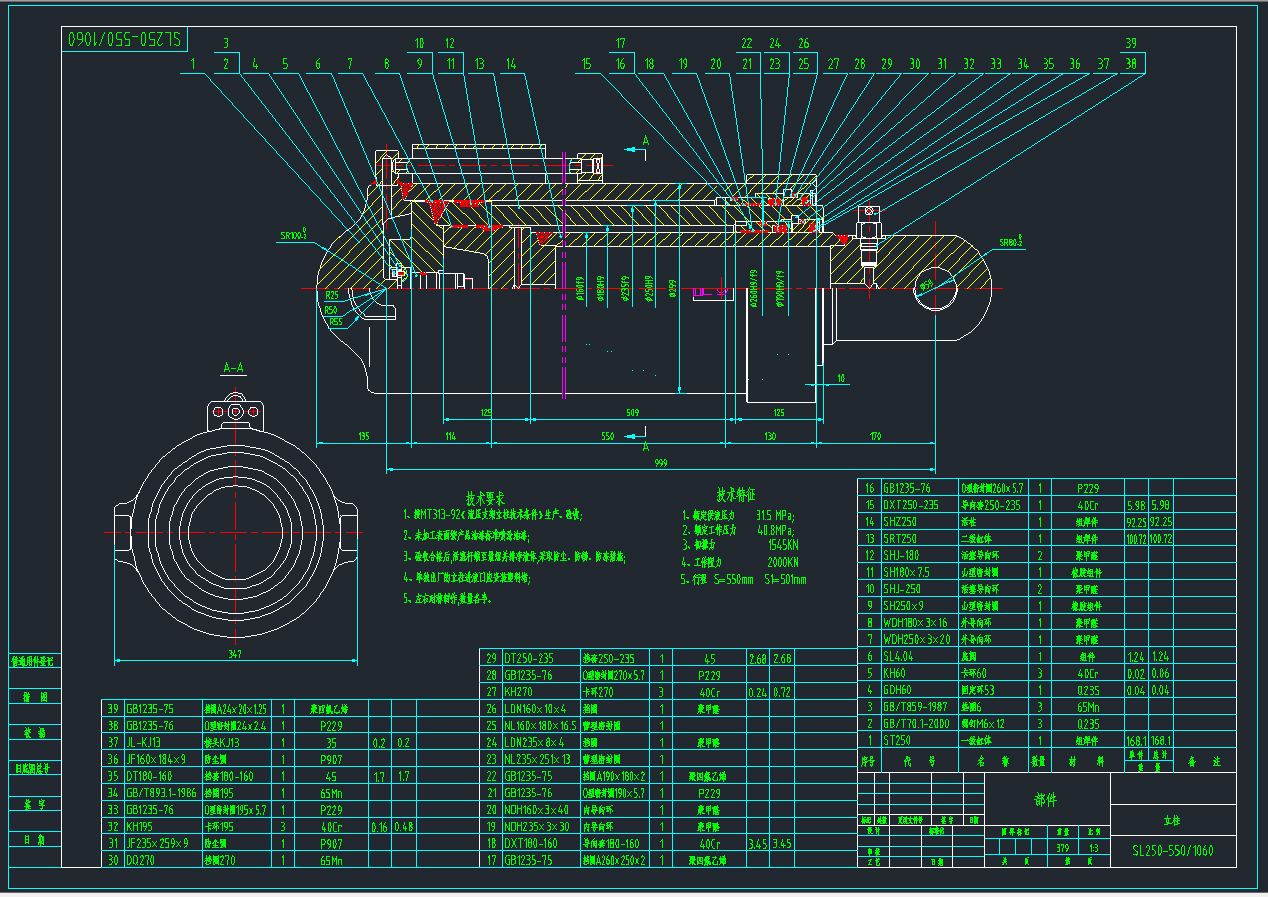The image size is (1268, 897).
Task: Select the SHJ-180 part code
Action: click(x=901, y=556)
